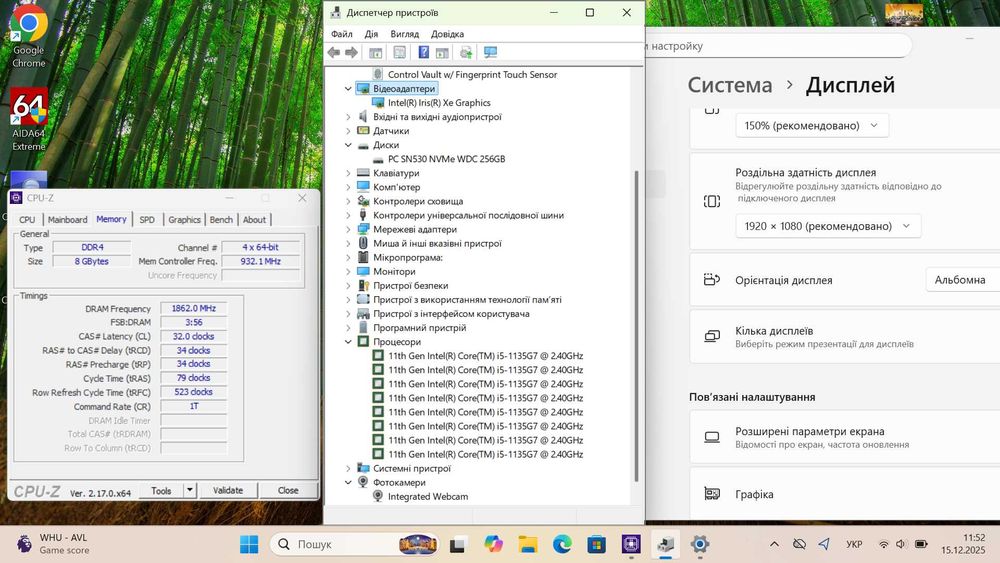Image resolution: width=1000 pixels, height=563 pixels.
Task: Expand the Монітори node
Action: [348, 272]
